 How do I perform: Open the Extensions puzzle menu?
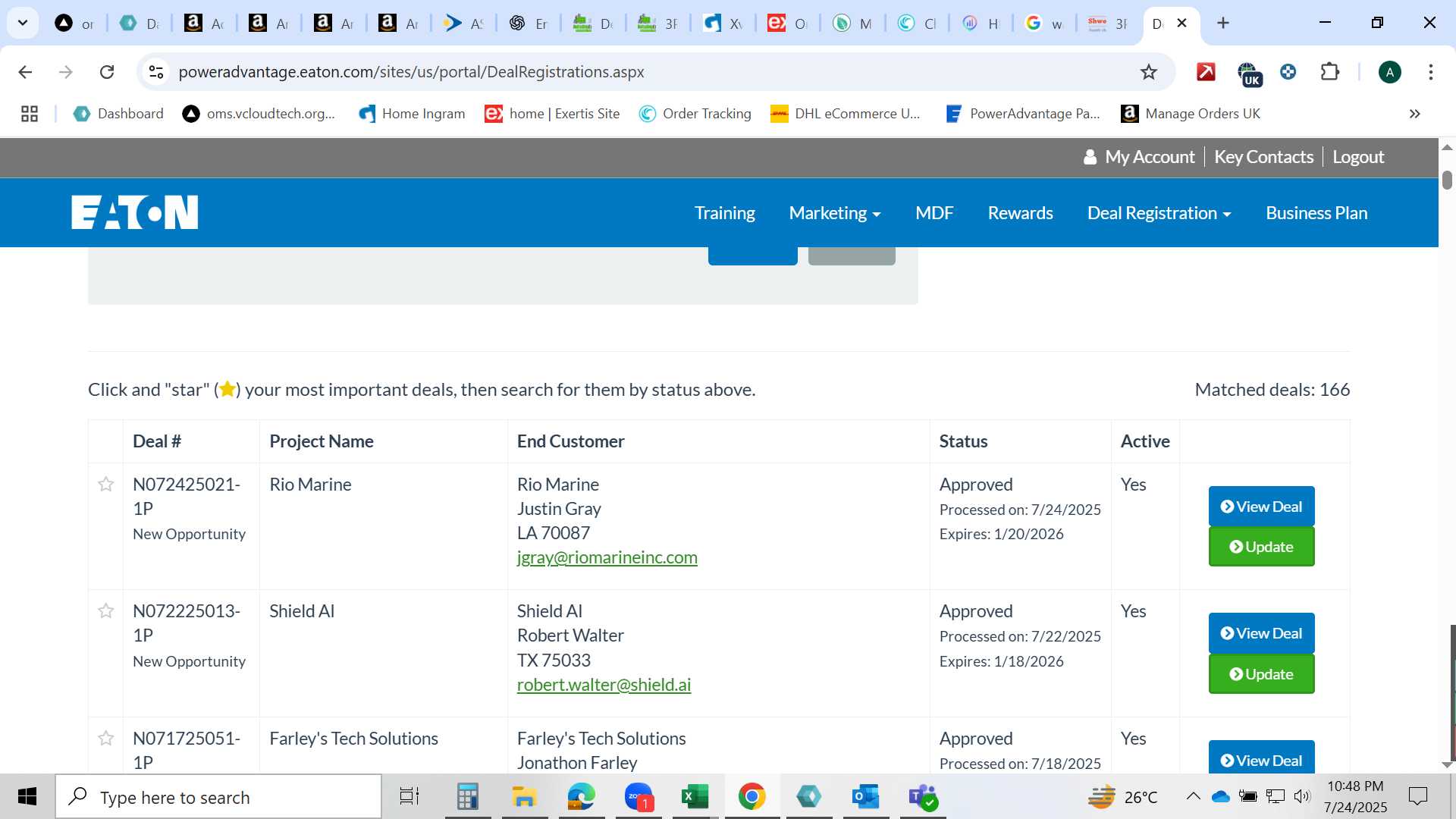(1329, 72)
